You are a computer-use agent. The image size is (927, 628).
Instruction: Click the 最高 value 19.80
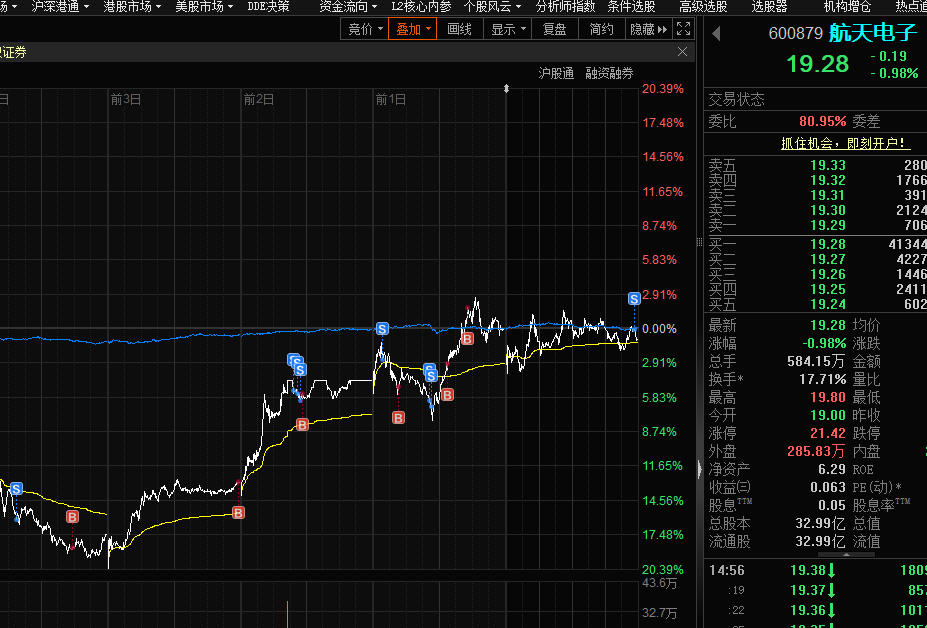(x=828, y=397)
